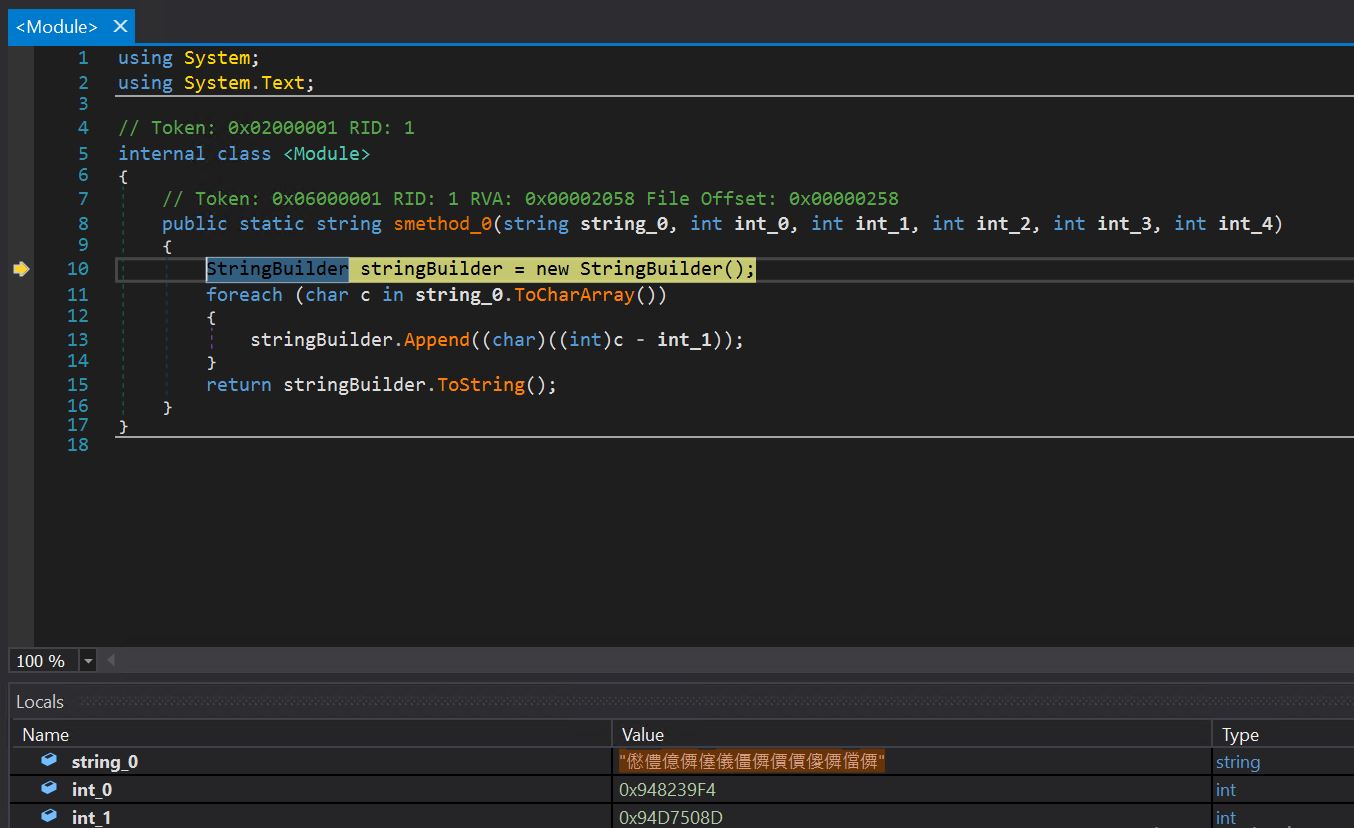
Task: Click the Value column header in Locals
Action: click(x=643, y=735)
